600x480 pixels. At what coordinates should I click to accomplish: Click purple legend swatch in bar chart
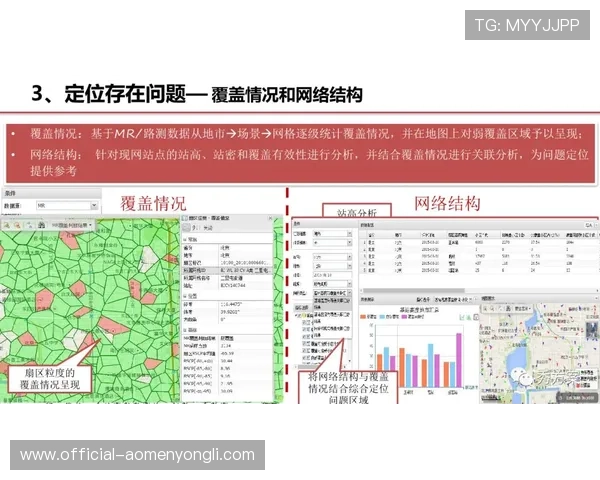[x=404, y=317]
